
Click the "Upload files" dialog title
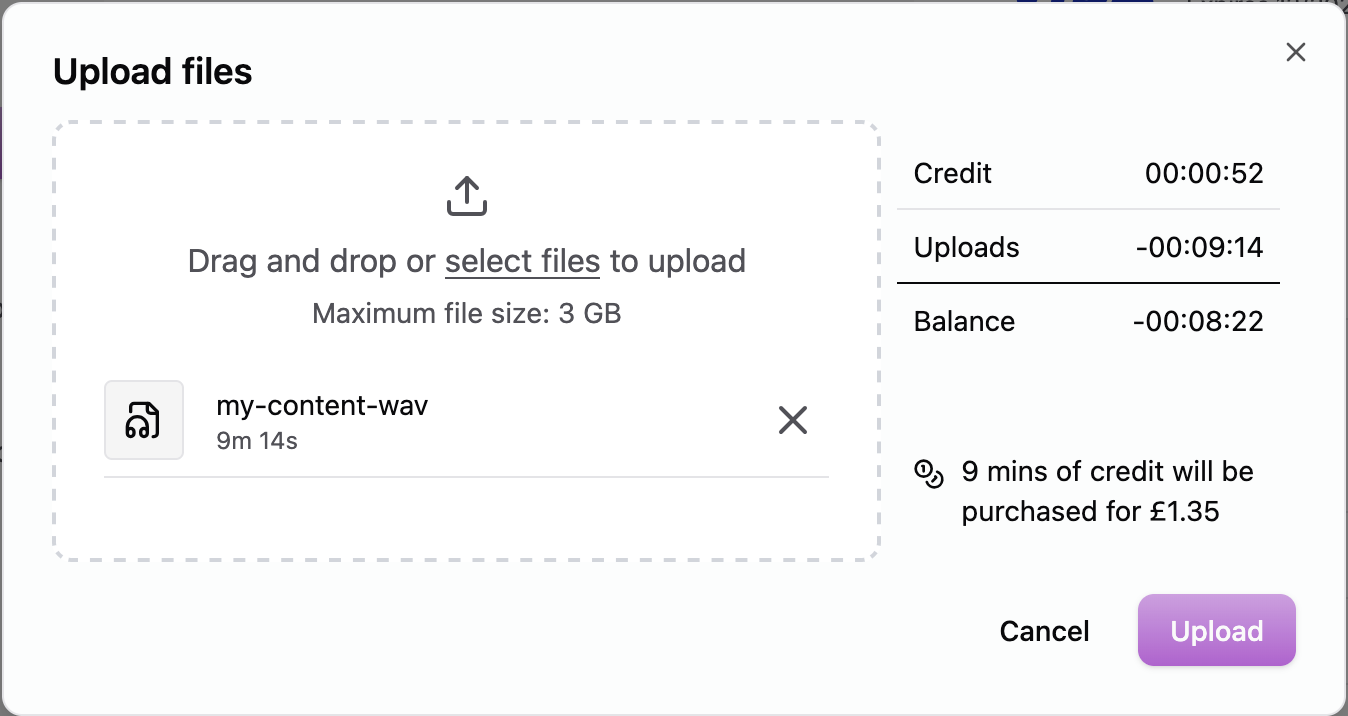tap(152, 72)
